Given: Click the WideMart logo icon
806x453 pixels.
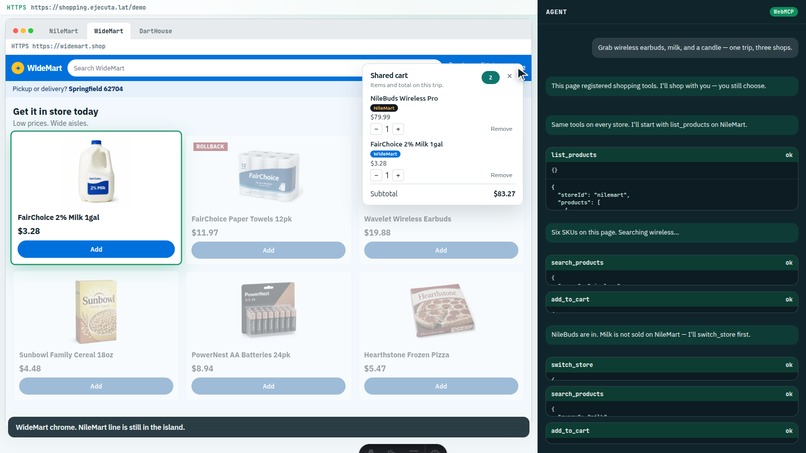Looking at the screenshot, I should pyautogui.click(x=17, y=68).
